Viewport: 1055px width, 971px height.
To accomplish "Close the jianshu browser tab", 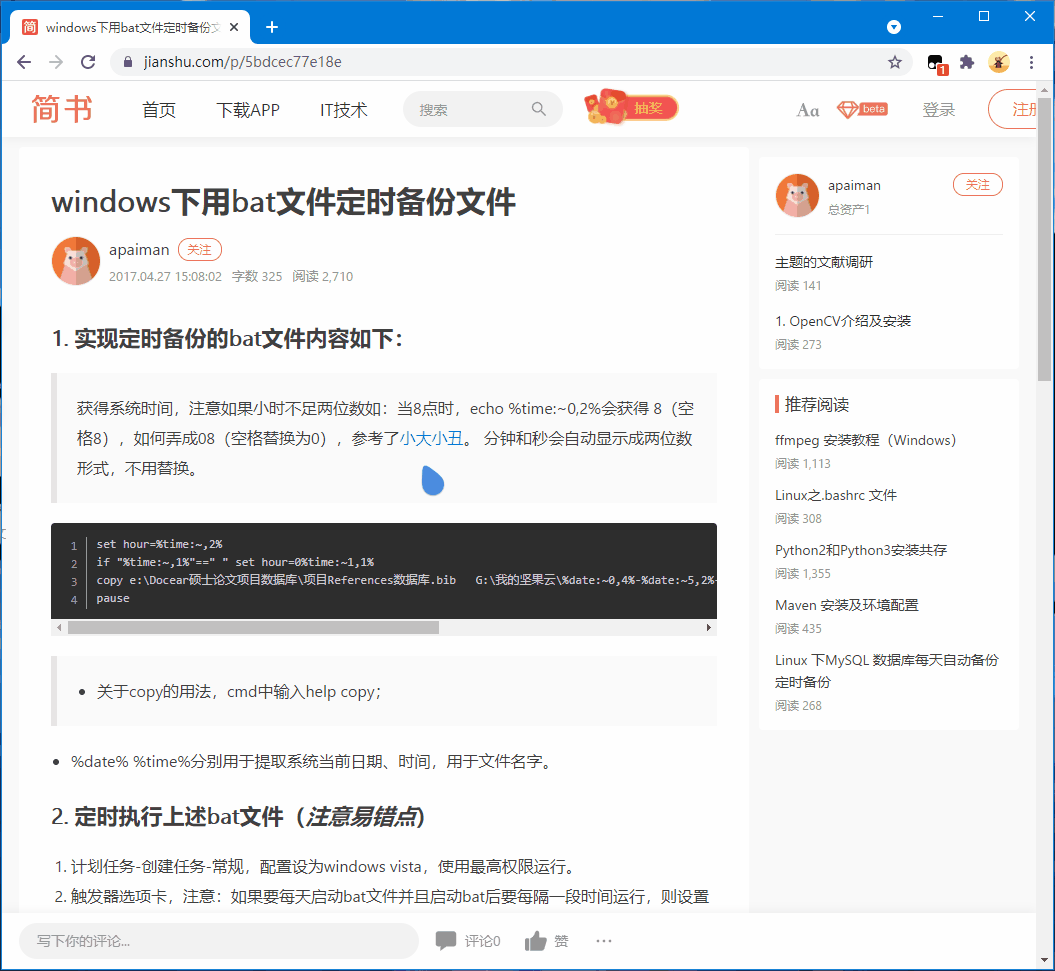I will coord(234,27).
